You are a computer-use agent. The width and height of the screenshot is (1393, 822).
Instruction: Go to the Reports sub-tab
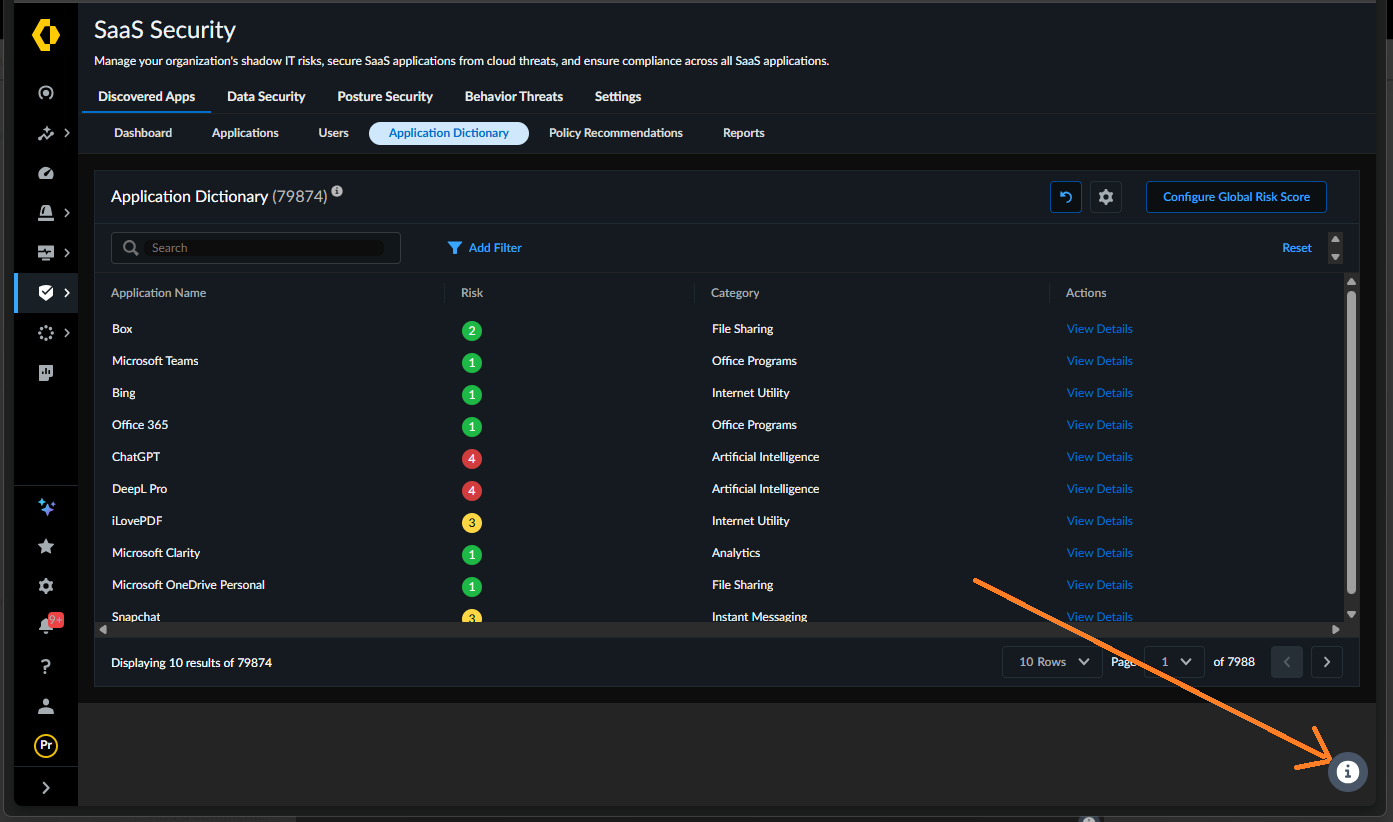(x=744, y=133)
